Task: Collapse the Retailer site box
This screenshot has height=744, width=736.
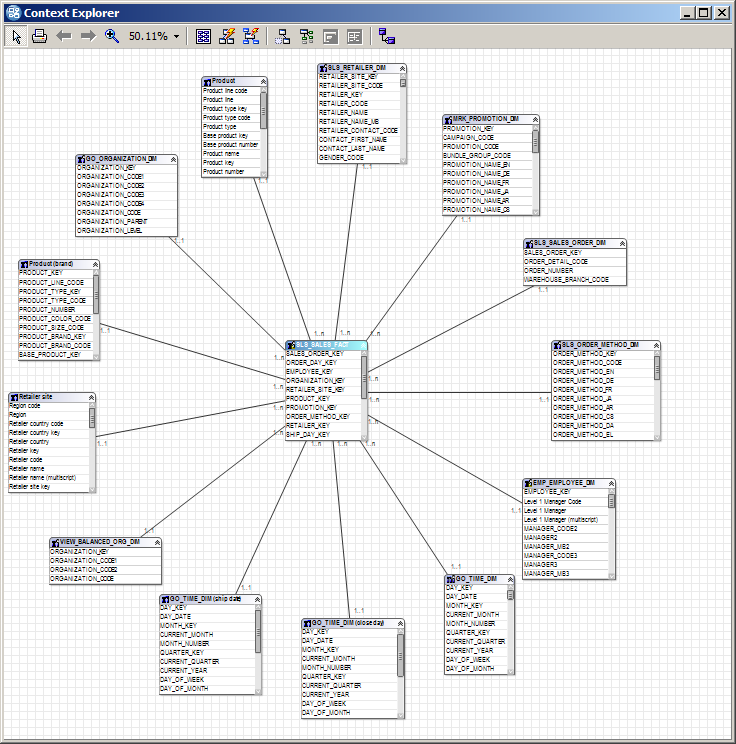Action: tap(92, 397)
